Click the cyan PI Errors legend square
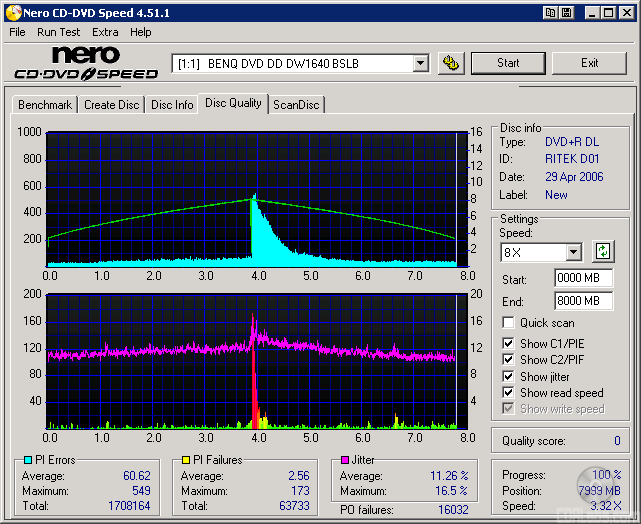 26,461
